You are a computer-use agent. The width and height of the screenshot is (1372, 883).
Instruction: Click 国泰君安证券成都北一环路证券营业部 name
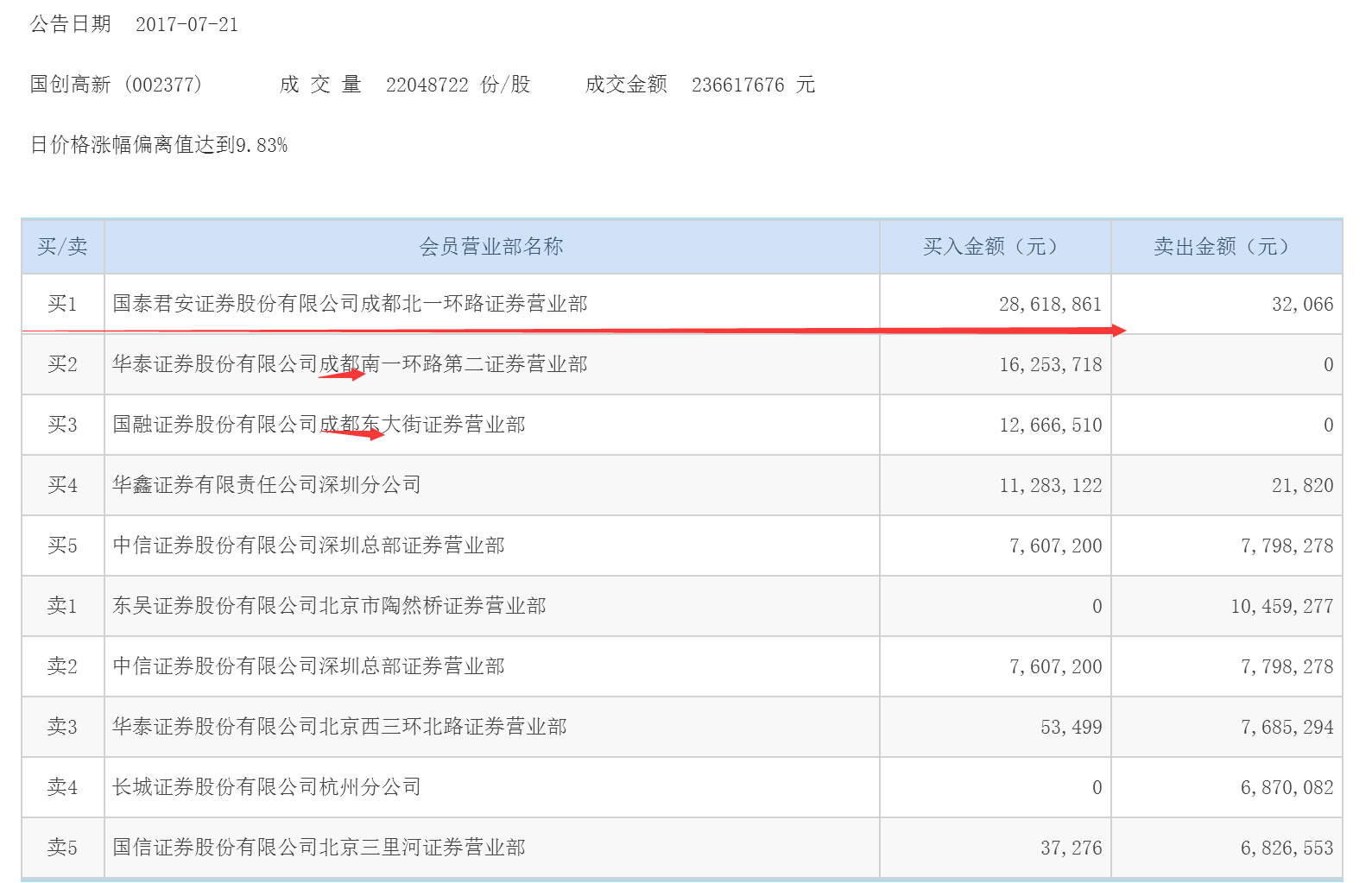[x=350, y=304]
